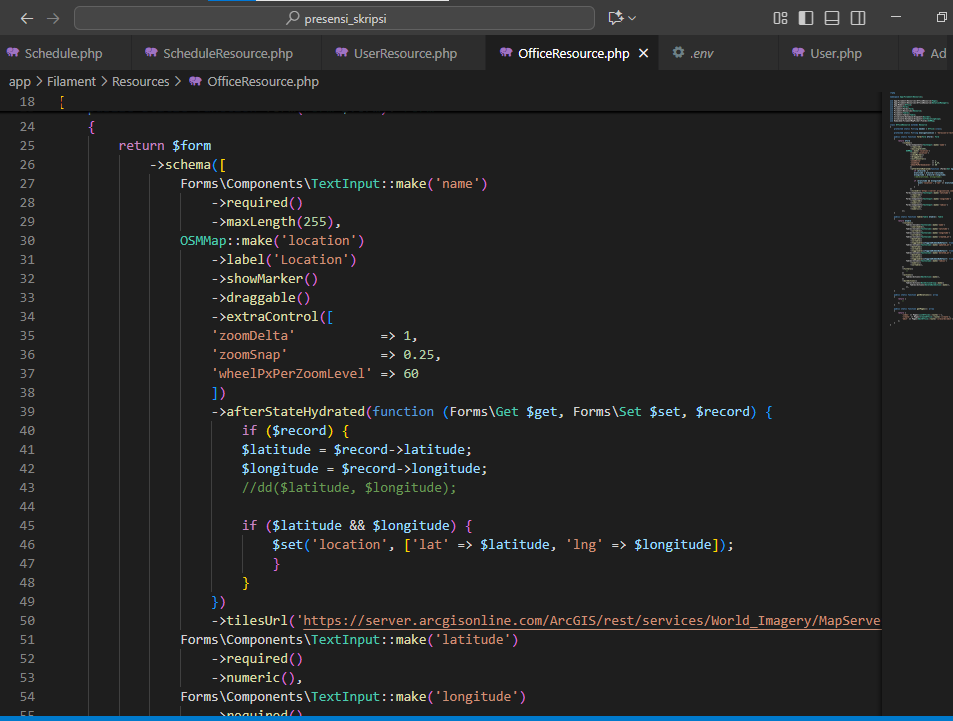
Task: Click the OfficeResource.php breadcrumb item
Action: (x=262, y=81)
